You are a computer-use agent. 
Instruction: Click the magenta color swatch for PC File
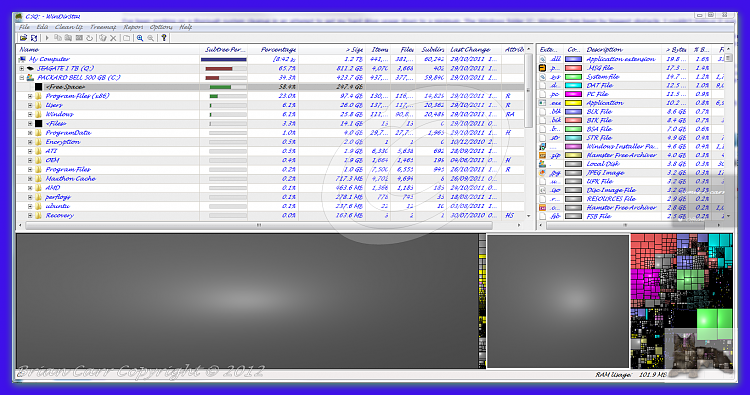(574, 94)
